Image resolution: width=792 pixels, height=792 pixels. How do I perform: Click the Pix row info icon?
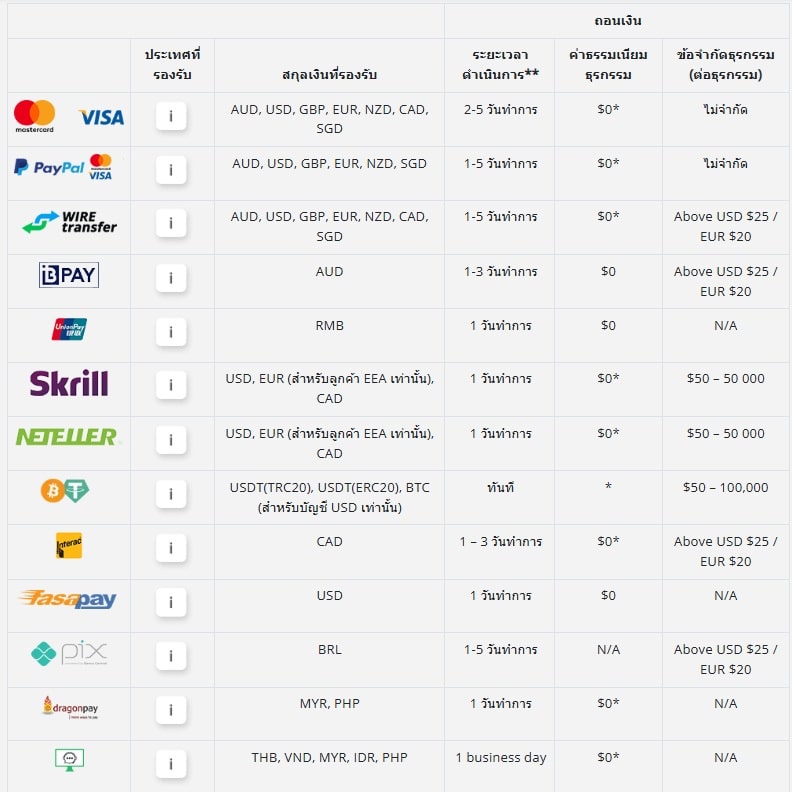[x=171, y=656]
